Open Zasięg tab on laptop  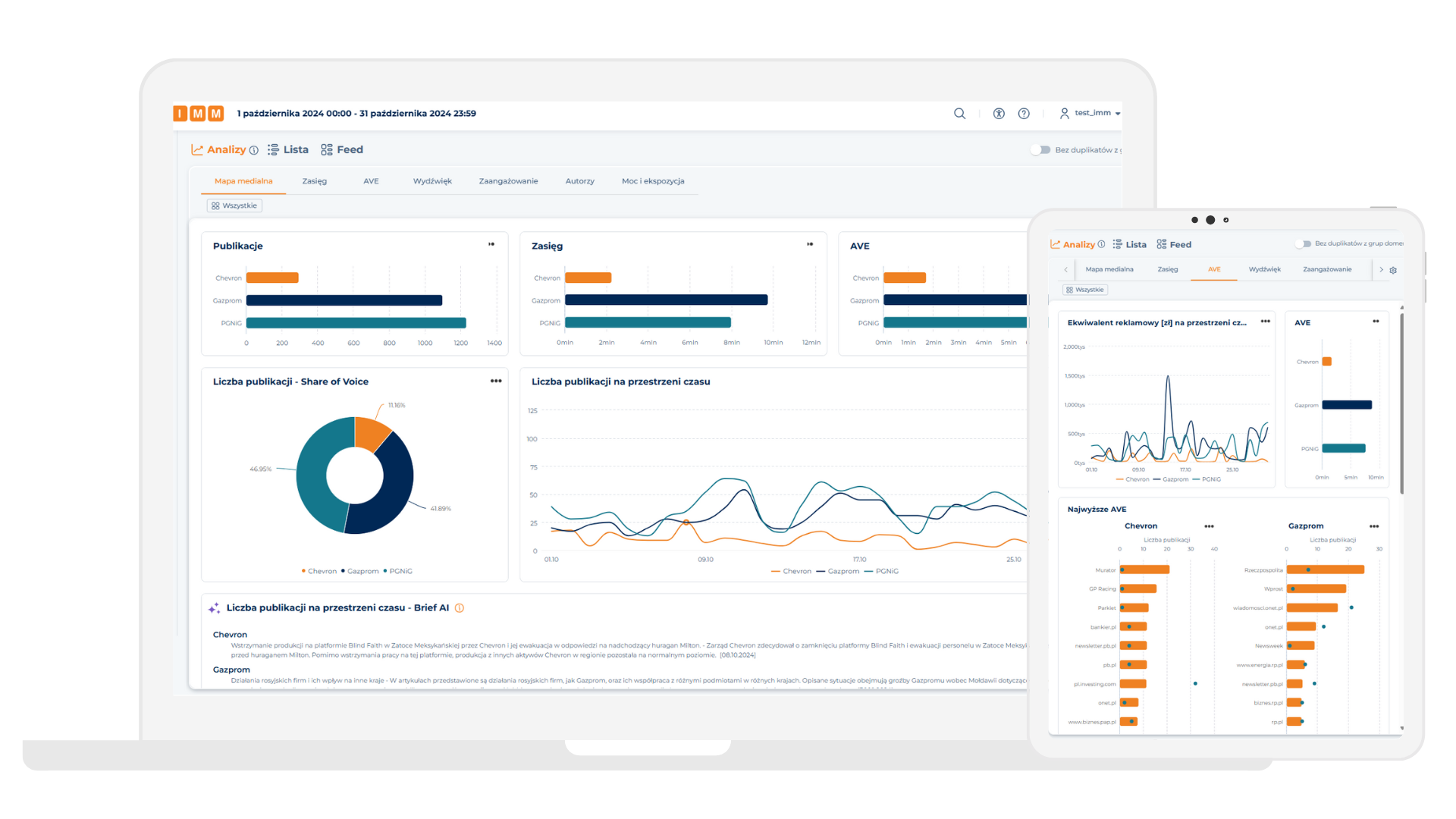[x=315, y=181]
